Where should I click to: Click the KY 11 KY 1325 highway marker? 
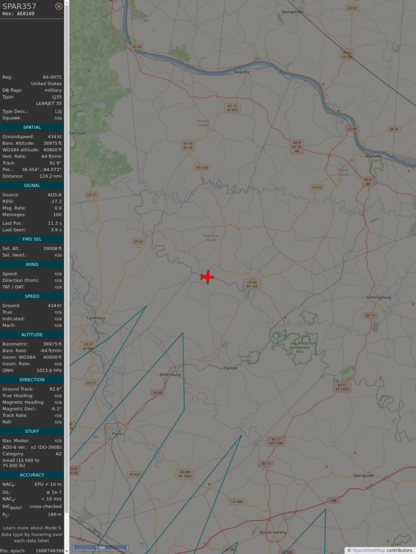(x=342, y=387)
